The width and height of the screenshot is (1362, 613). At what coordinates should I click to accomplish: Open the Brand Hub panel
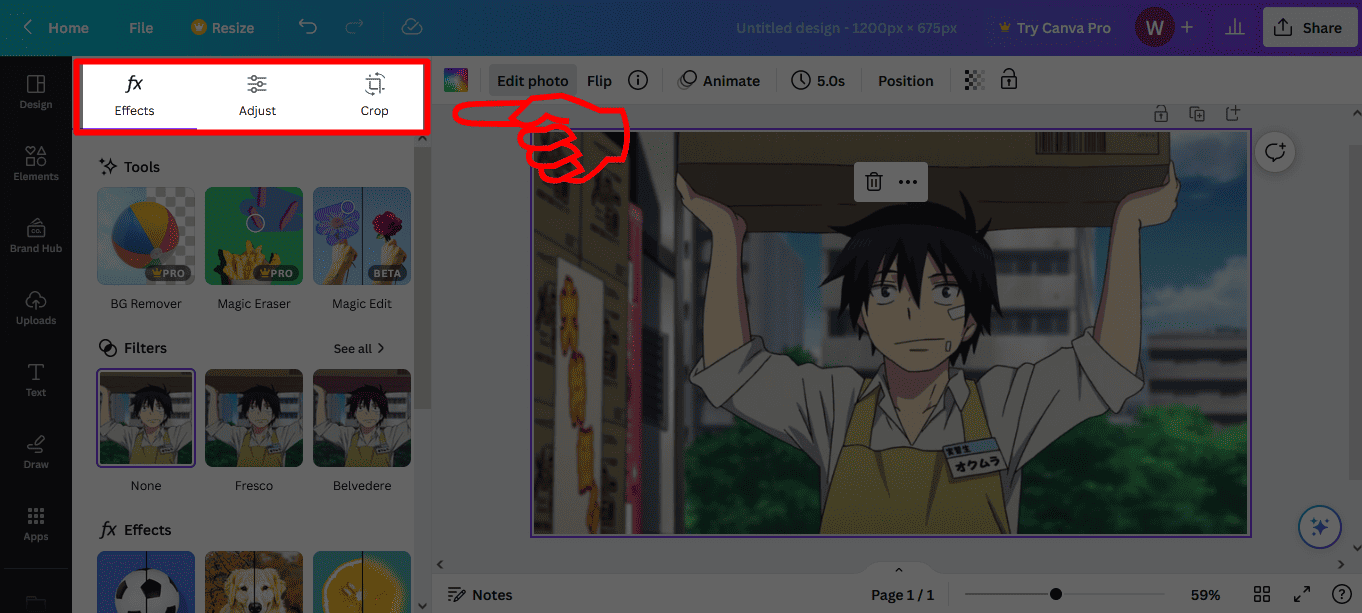coord(36,235)
